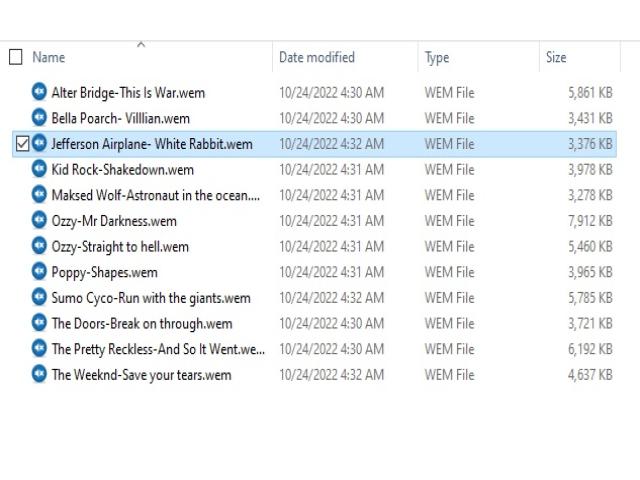The width and height of the screenshot is (640, 480).
Task: Click the Sumo Cyco-Run with the giants icon
Action: (39, 298)
